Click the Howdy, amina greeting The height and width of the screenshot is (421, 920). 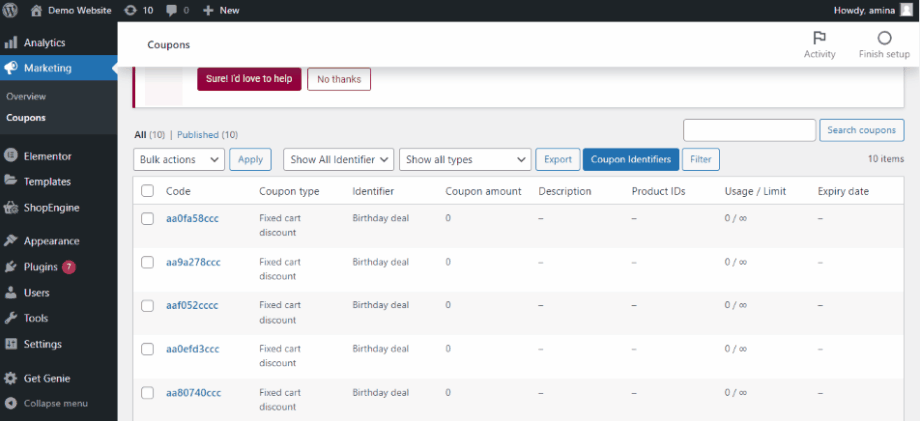pos(864,10)
